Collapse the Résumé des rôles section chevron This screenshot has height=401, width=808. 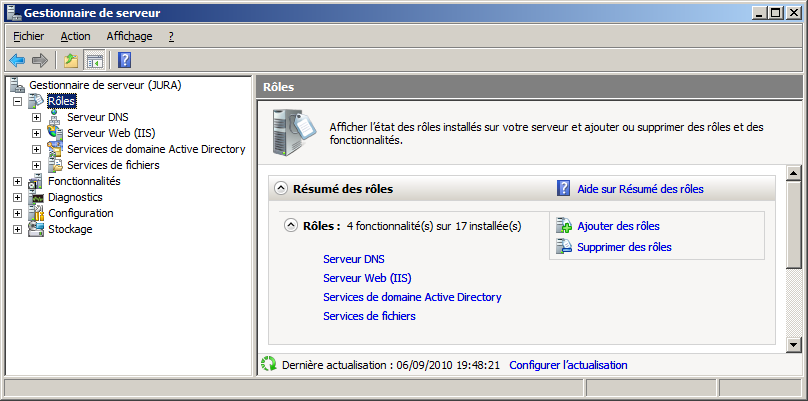click(282, 188)
